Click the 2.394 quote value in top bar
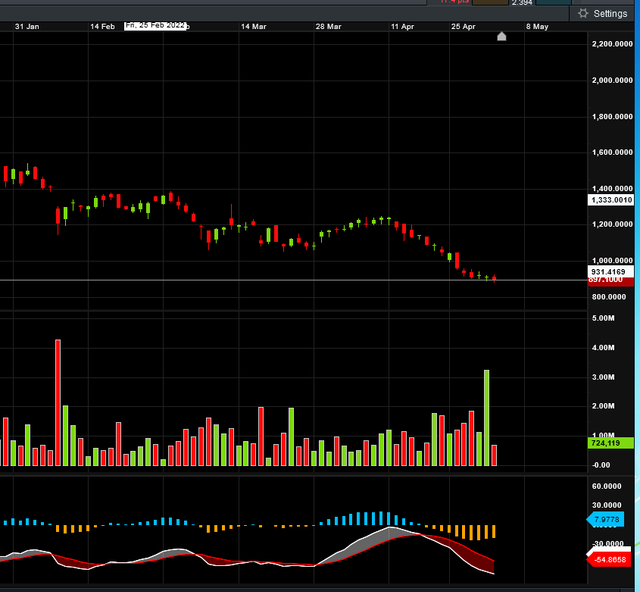Viewport: 640px width, 592px height. 522,3
